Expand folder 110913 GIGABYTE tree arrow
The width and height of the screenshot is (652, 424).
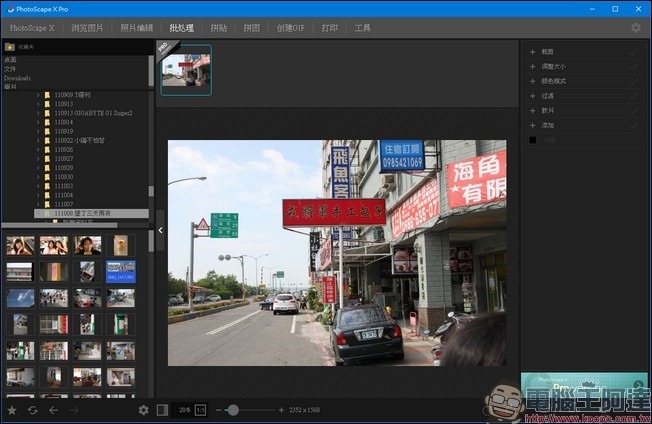(38, 113)
